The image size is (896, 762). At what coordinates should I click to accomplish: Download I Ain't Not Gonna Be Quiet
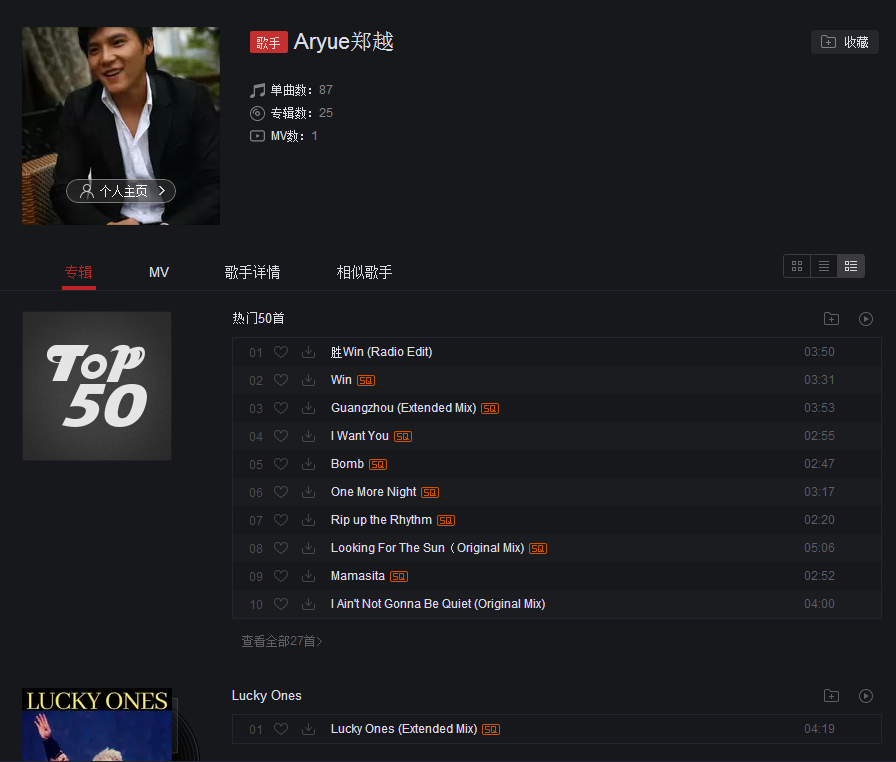[309, 604]
